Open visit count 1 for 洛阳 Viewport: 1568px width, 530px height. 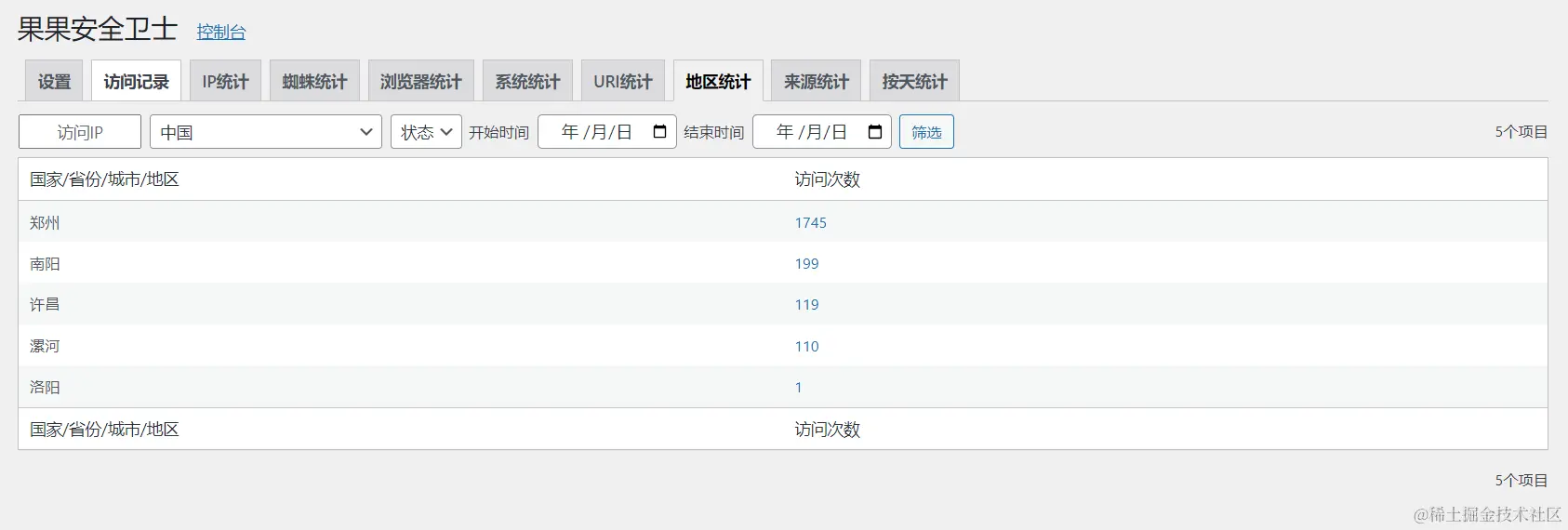click(x=798, y=388)
